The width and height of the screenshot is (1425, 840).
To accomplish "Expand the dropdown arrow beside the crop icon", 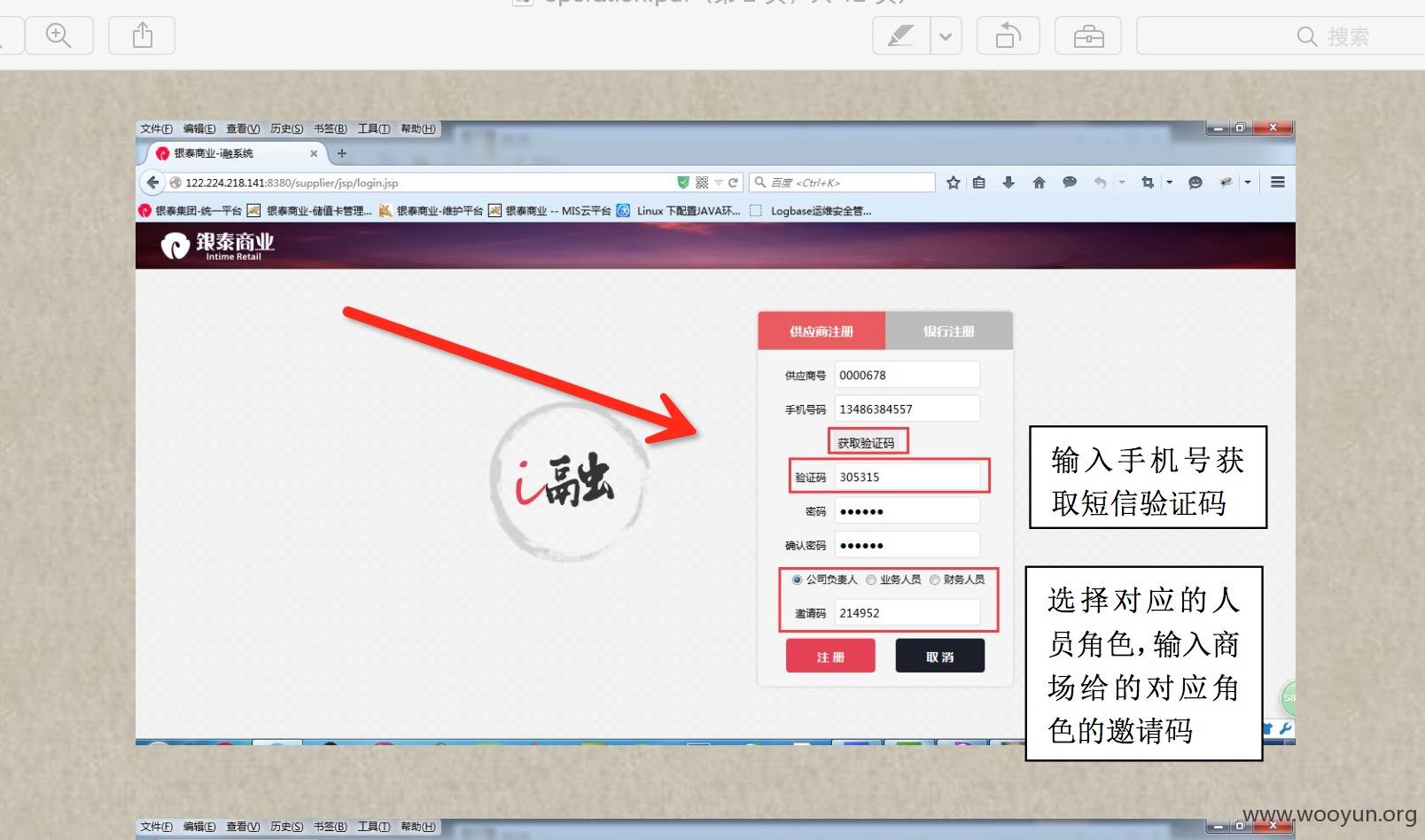I will click(1170, 183).
